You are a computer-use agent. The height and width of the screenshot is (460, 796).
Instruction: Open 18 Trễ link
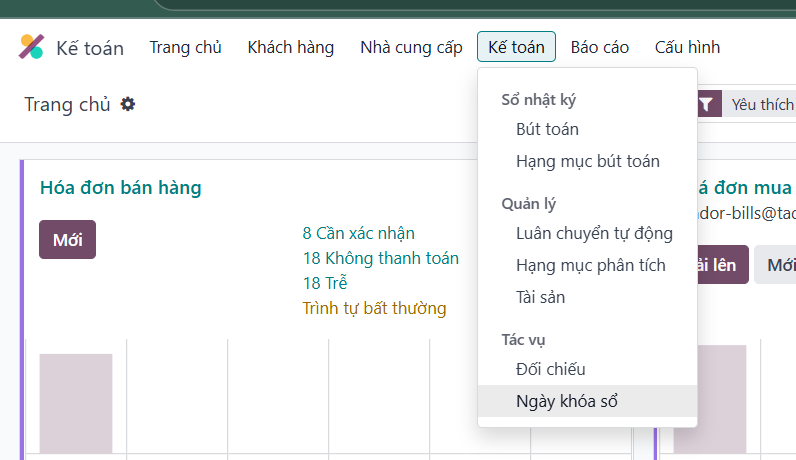click(325, 283)
